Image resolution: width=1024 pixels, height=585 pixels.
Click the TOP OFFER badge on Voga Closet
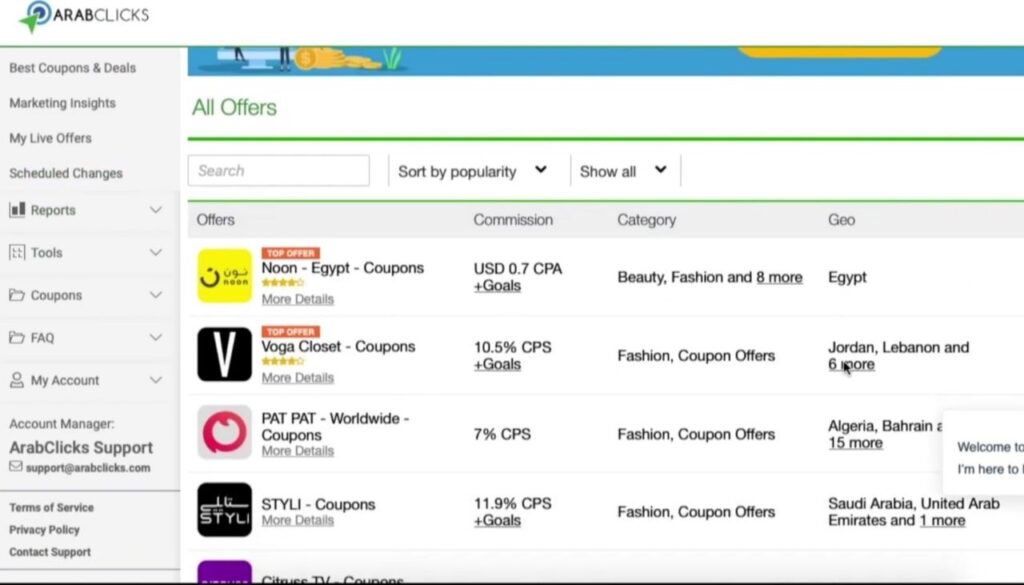291,332
